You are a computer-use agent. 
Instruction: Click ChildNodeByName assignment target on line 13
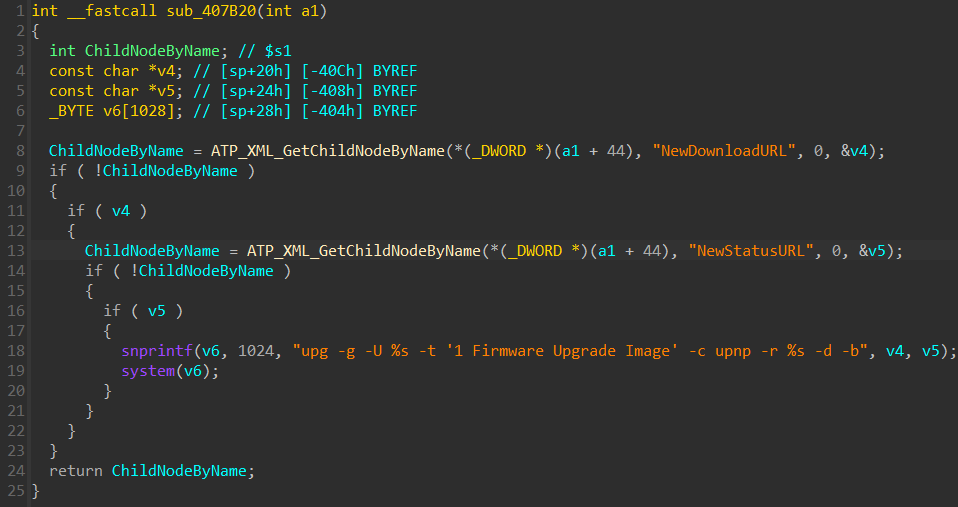point(152,251)
